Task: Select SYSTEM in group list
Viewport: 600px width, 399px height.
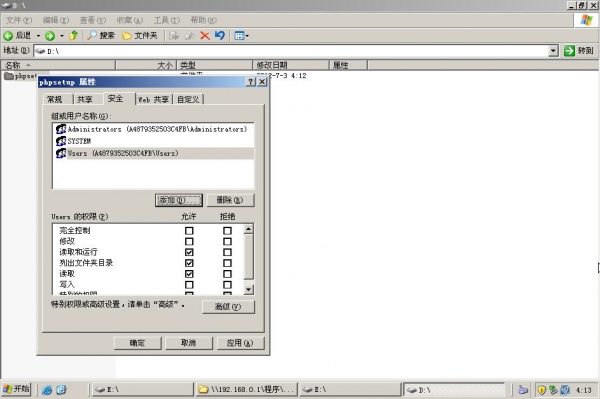Action: pyautogui.click(x=153, y=141)
